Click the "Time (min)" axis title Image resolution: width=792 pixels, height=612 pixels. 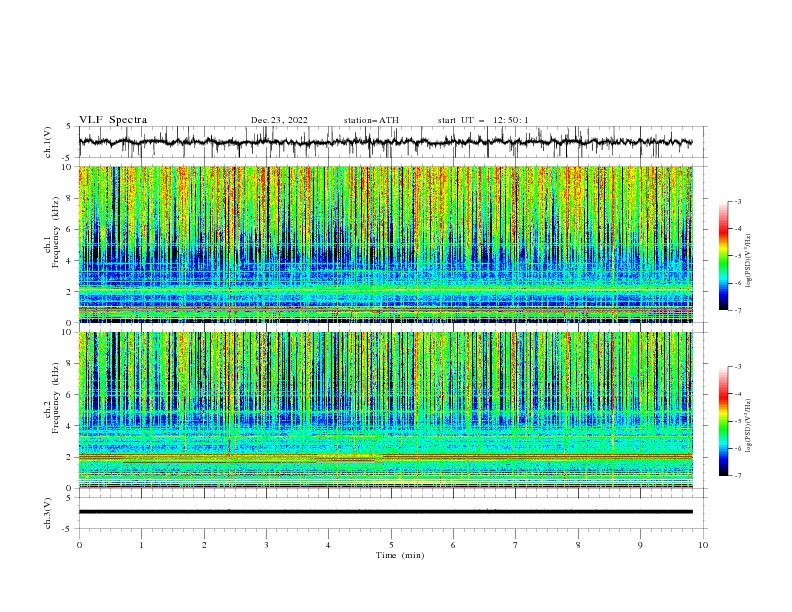(x=400, y=555)
